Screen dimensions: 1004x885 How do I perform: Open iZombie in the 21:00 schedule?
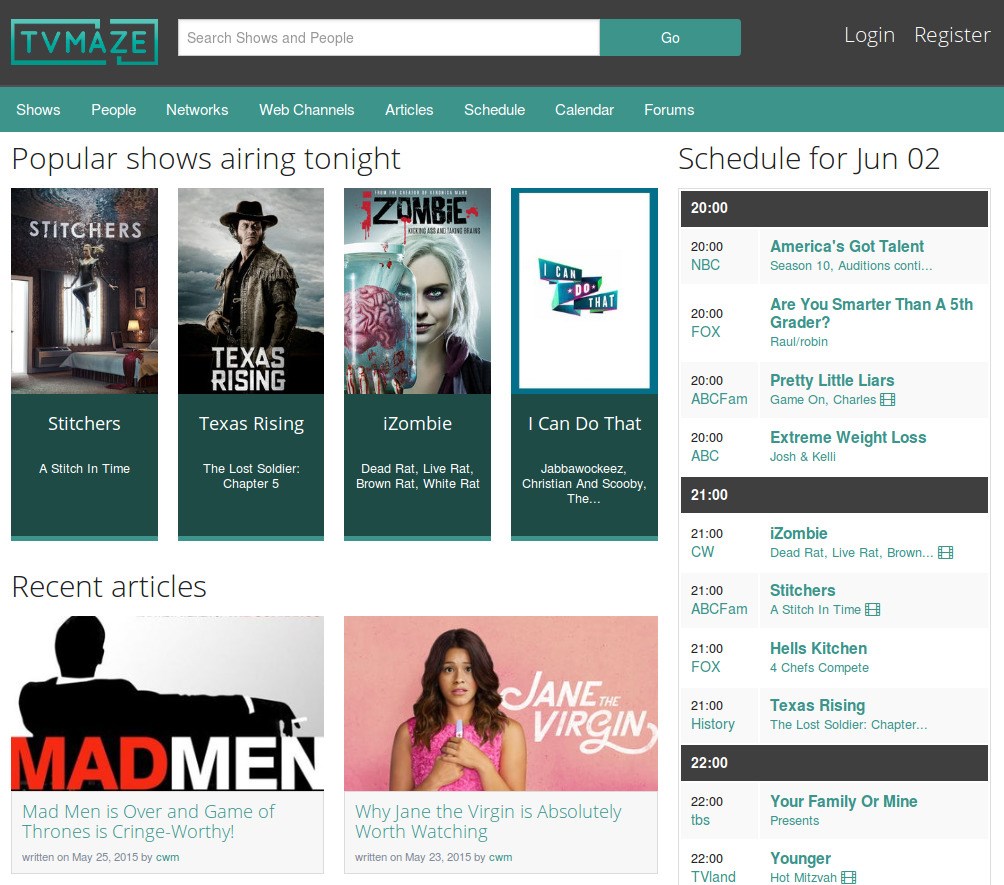coord(798,533)
